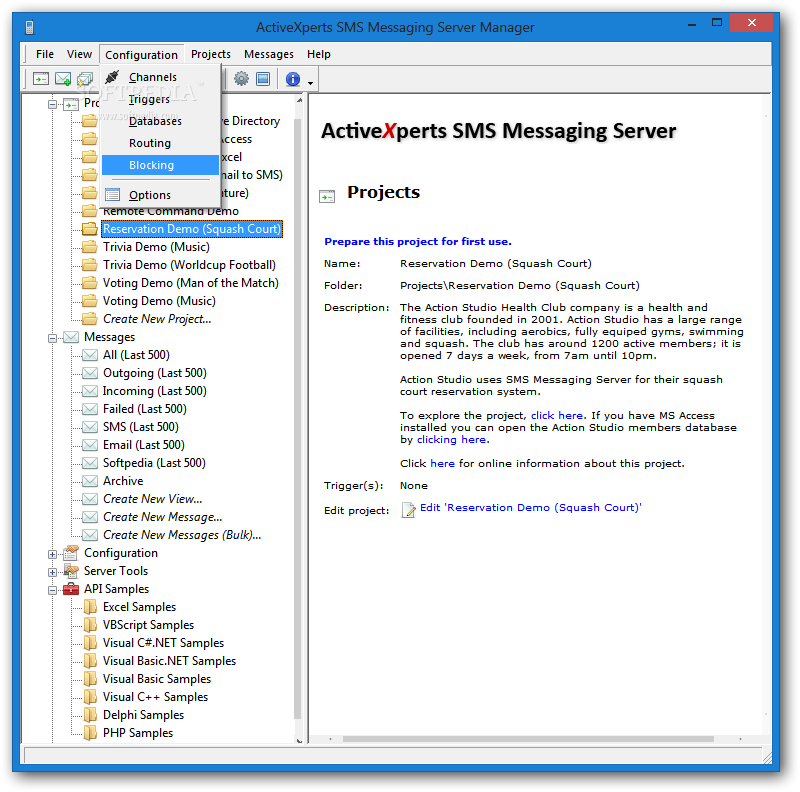The height and width of the screenshot is (792, 800).
Task: Click folder icon of Excel Samples
Action: pos(90,606)
